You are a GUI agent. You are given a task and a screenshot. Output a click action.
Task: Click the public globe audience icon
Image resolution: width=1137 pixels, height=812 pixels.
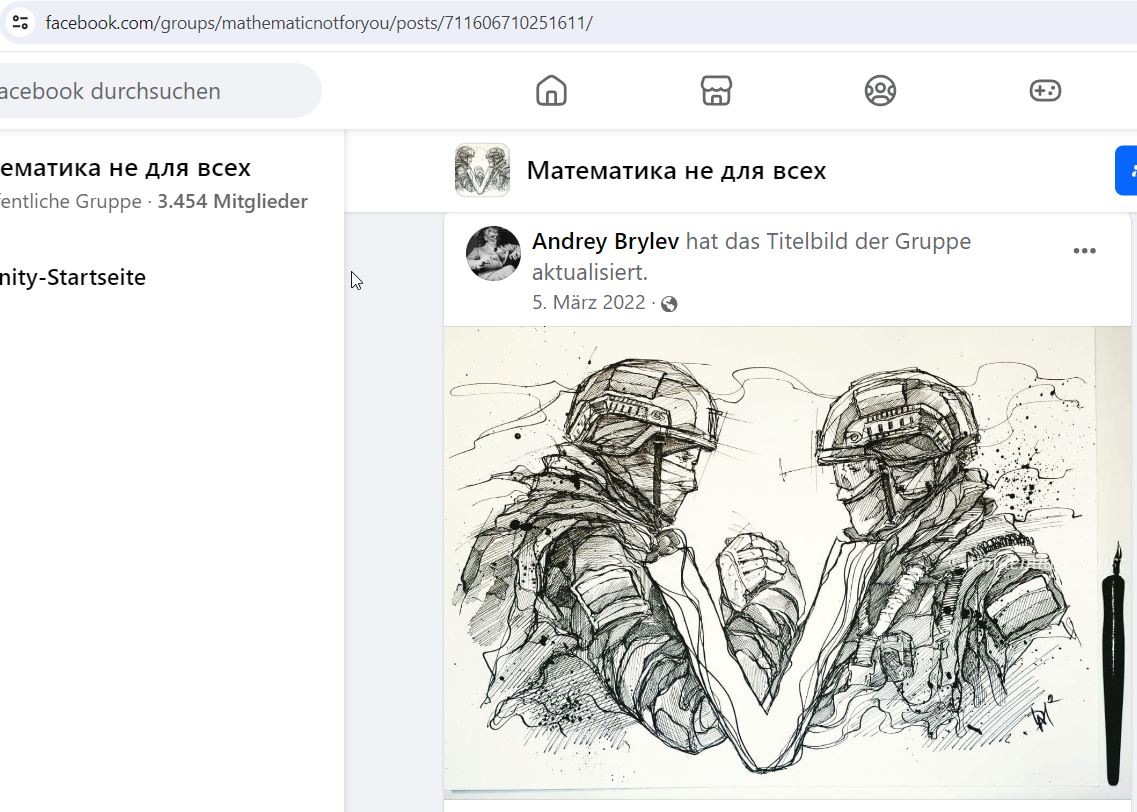point(669,304)
